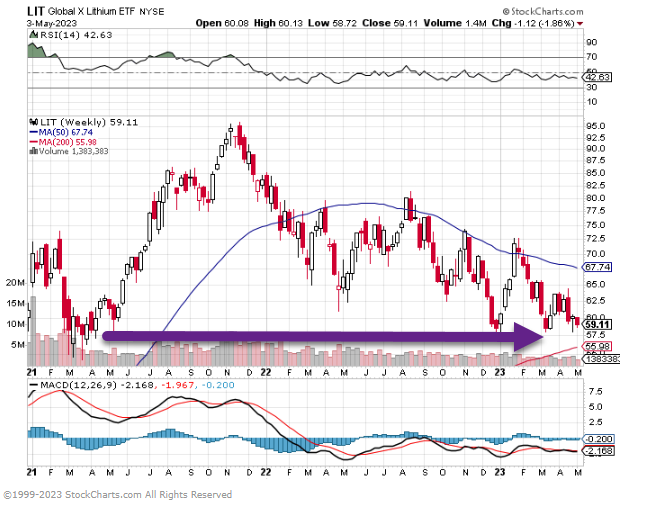Click the 95.0 price axis label
Screen dimensions: 652x509
(595, 126)
